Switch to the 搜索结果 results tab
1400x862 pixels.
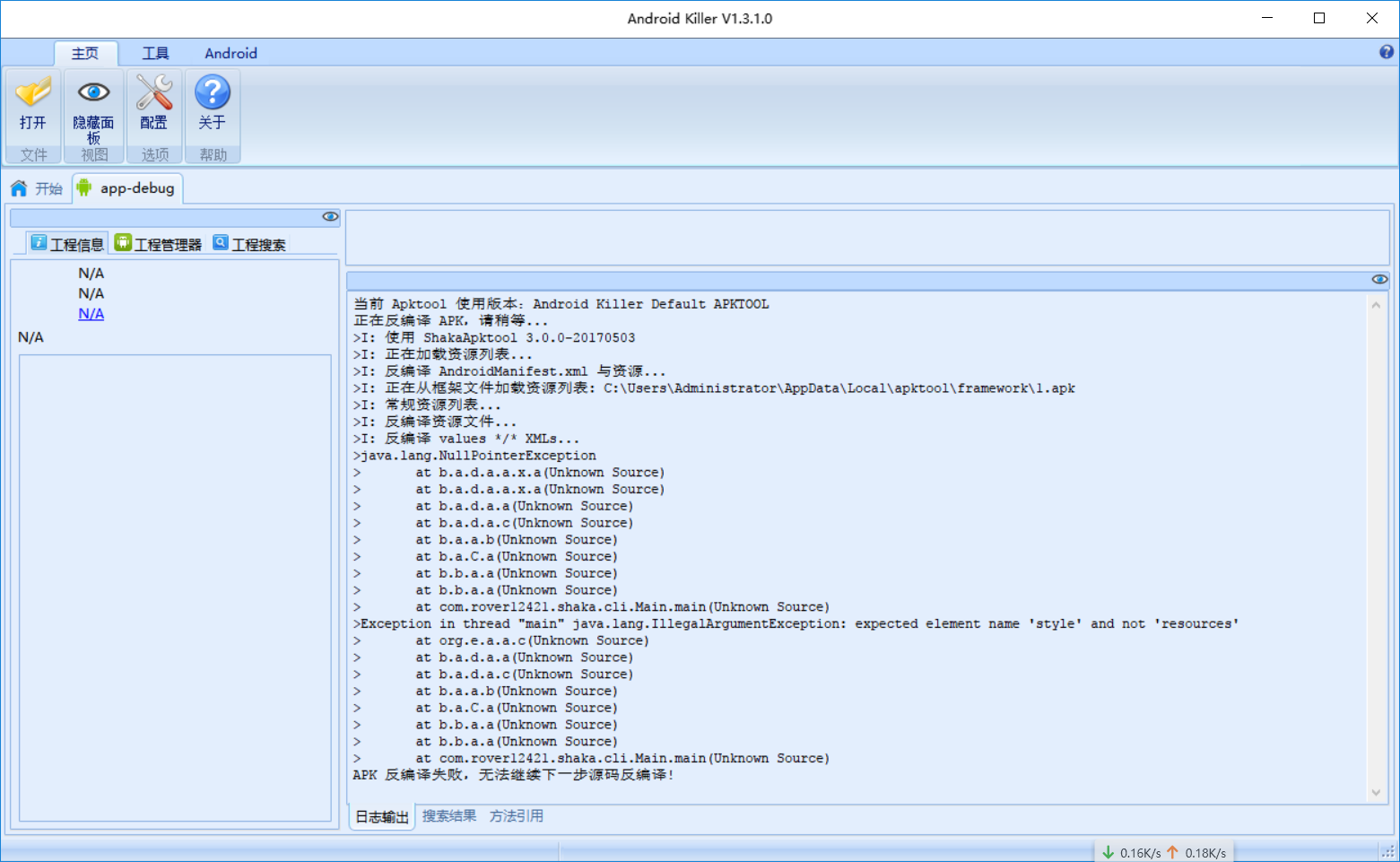click(449, 815)
